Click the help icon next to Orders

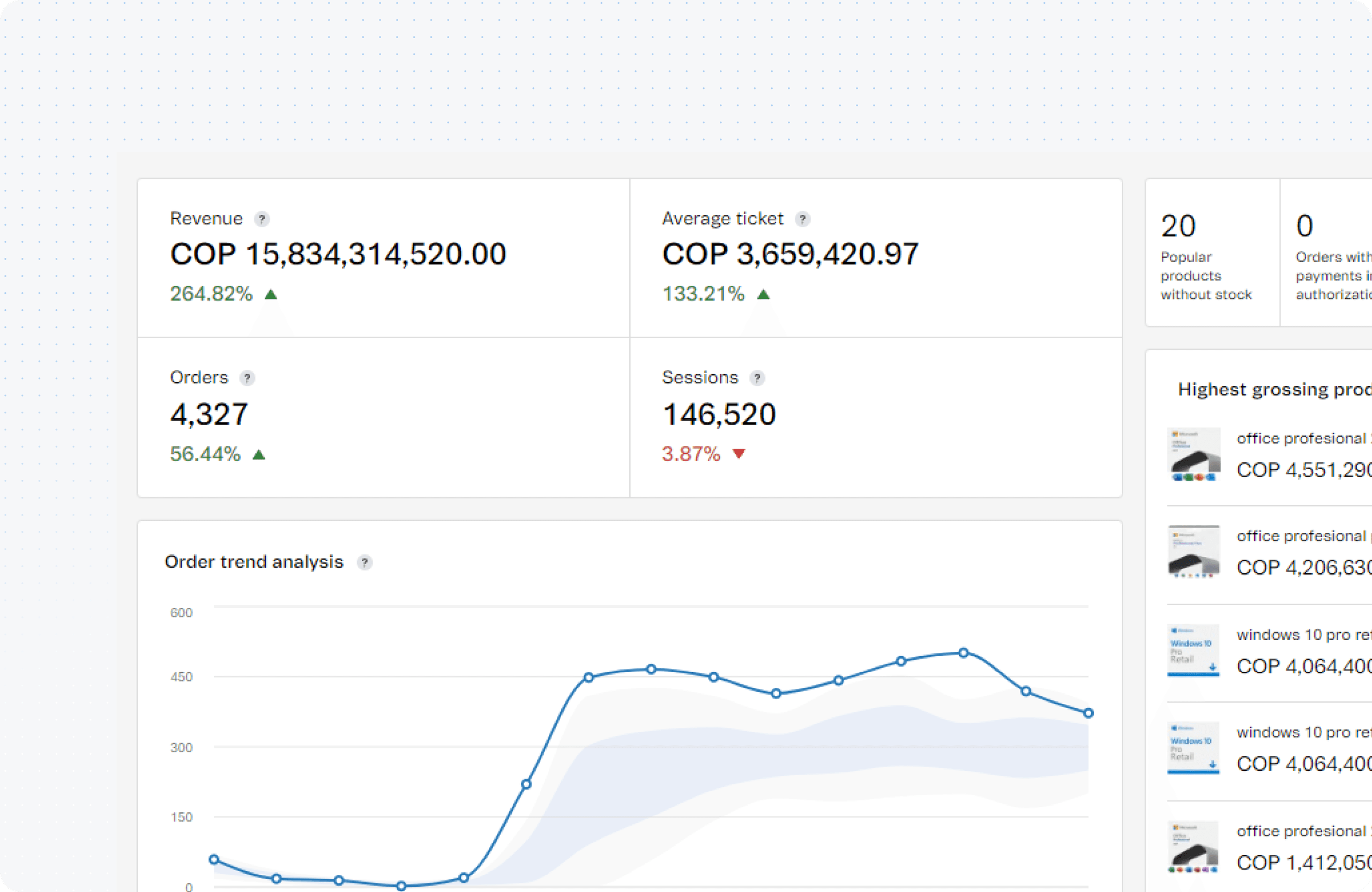point(248,378)
